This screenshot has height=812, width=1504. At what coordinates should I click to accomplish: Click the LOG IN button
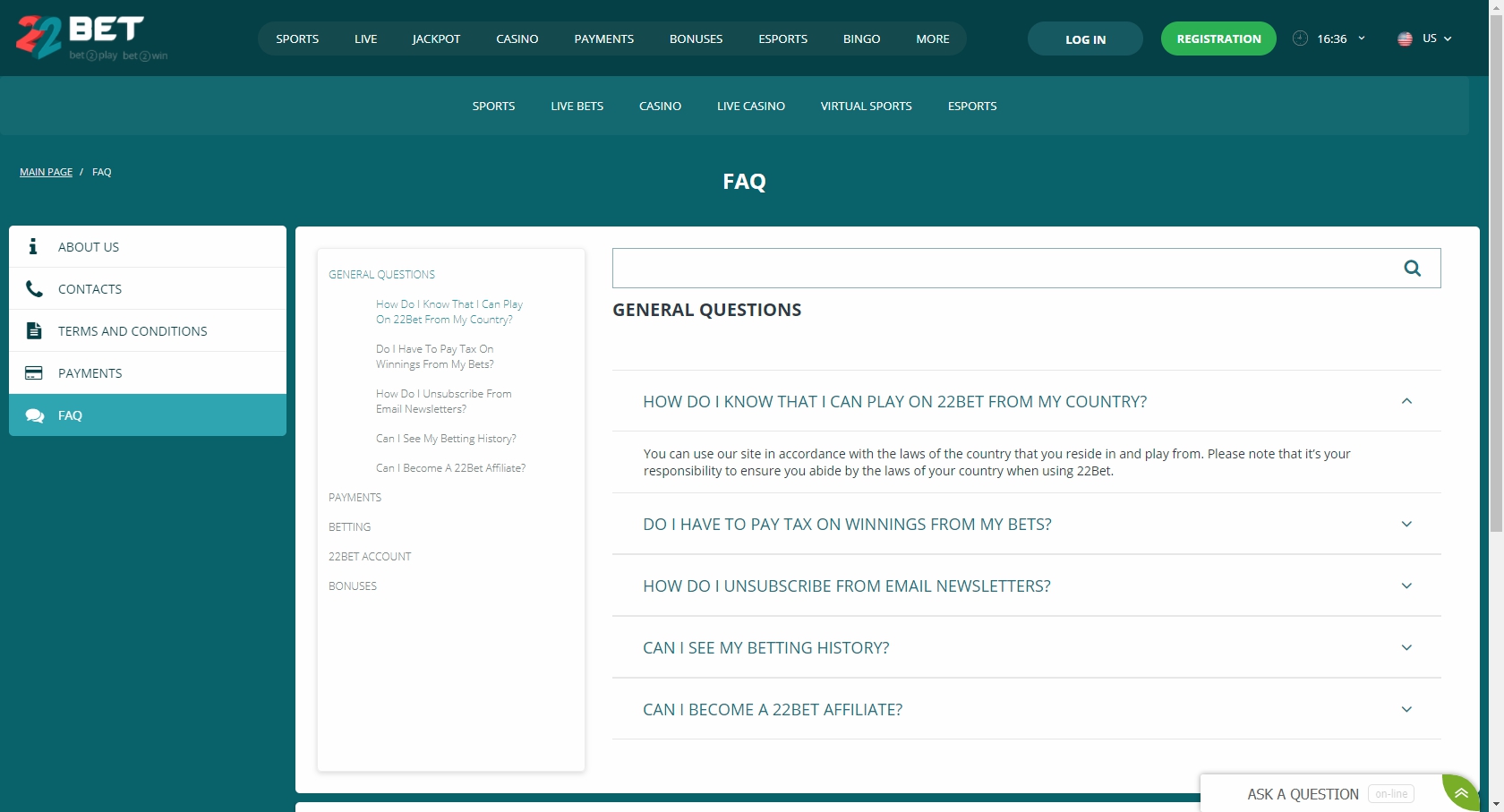pos(1085,38)
